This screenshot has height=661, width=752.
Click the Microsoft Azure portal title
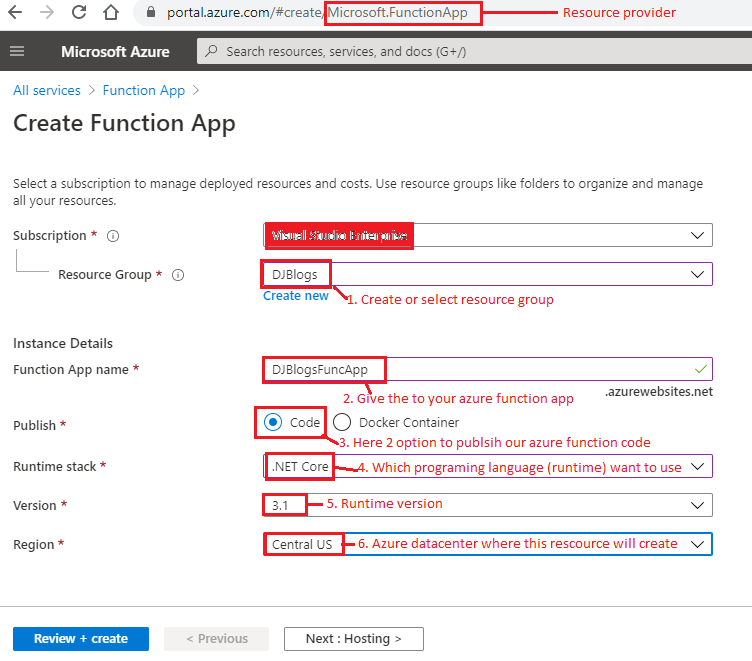tap(115, 51)
